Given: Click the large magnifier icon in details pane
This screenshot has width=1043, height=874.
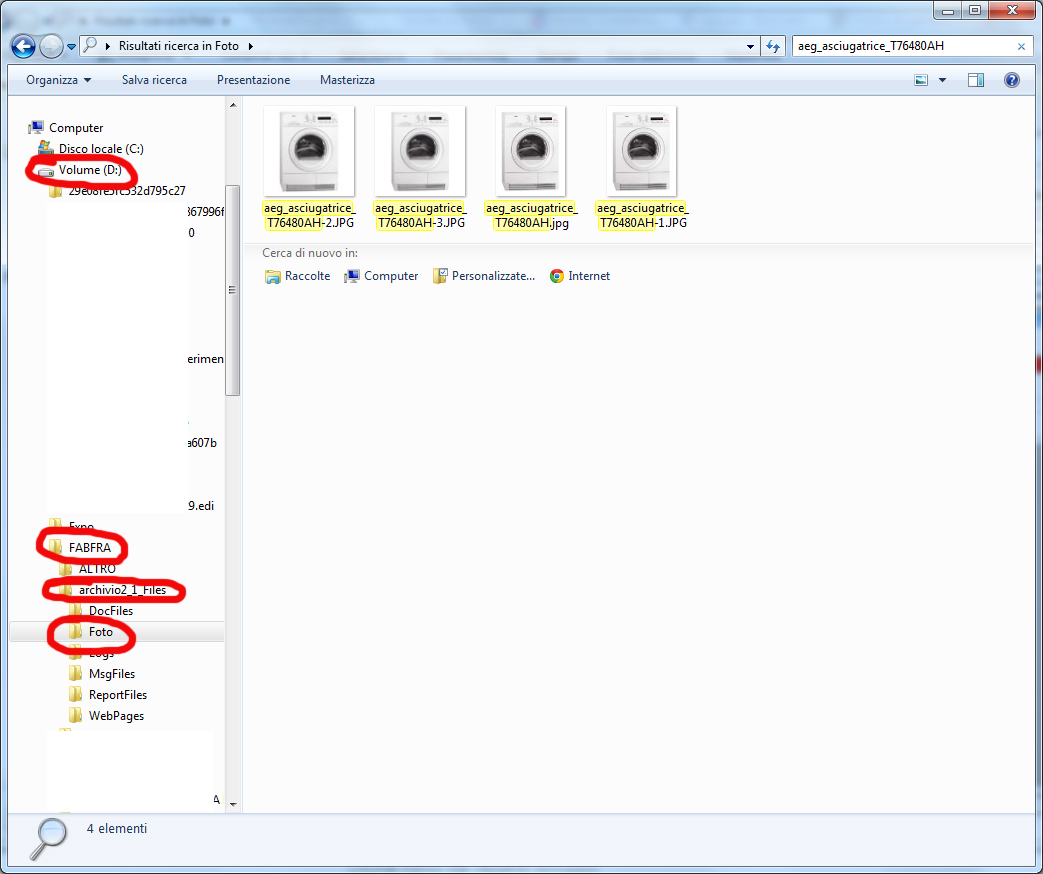Looking at the screenshot, I should 49,839.
